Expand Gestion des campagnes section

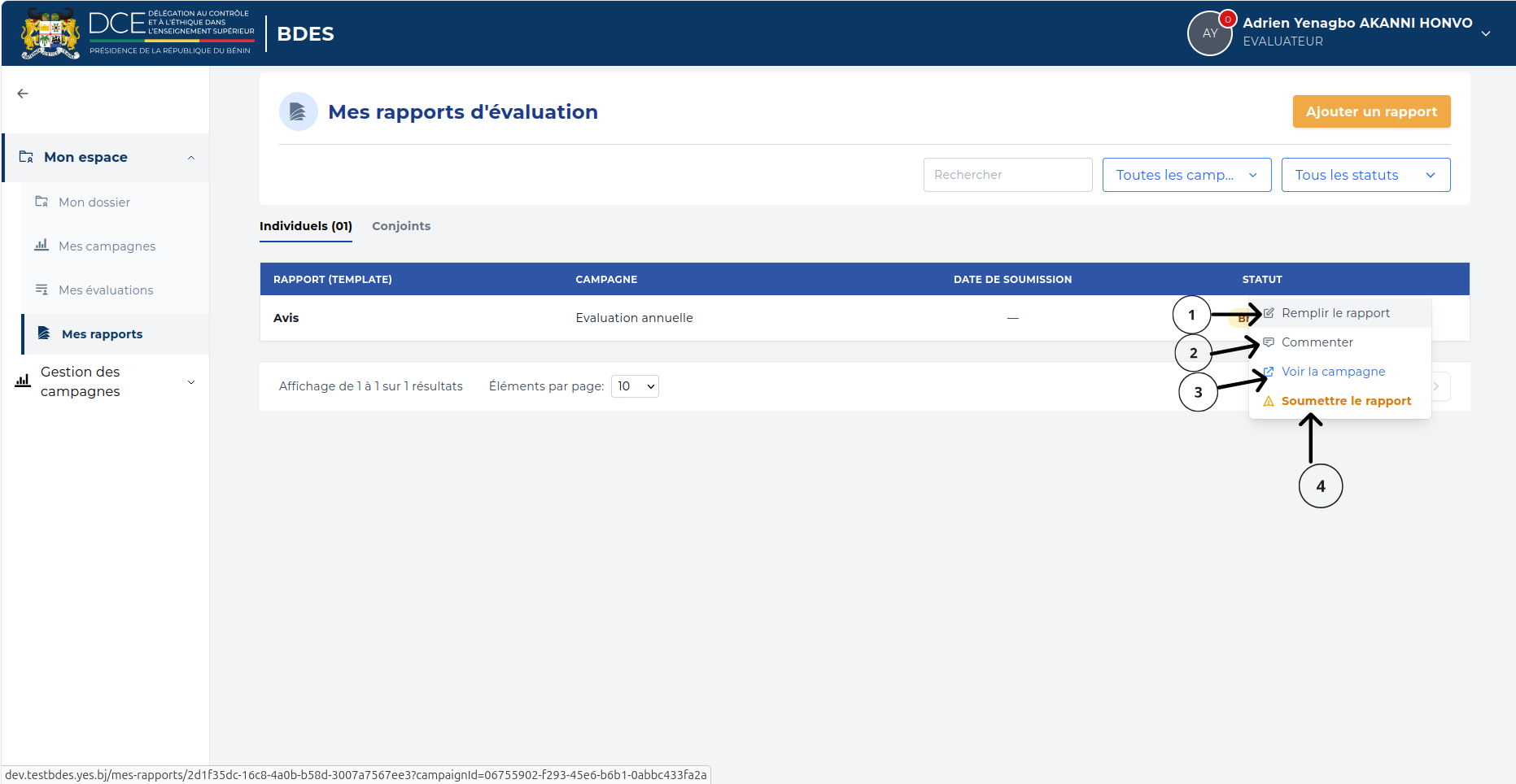coord(191,382)
